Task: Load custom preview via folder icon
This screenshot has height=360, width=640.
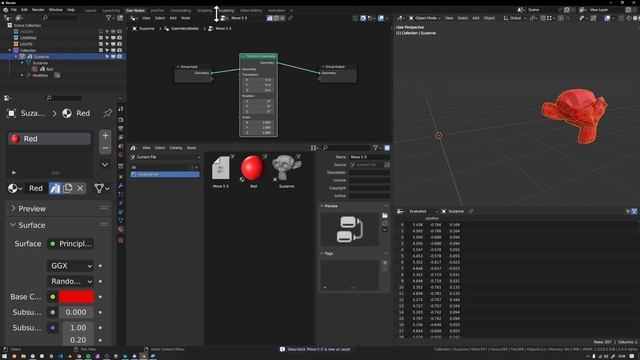Action: [x=385, y=216]
